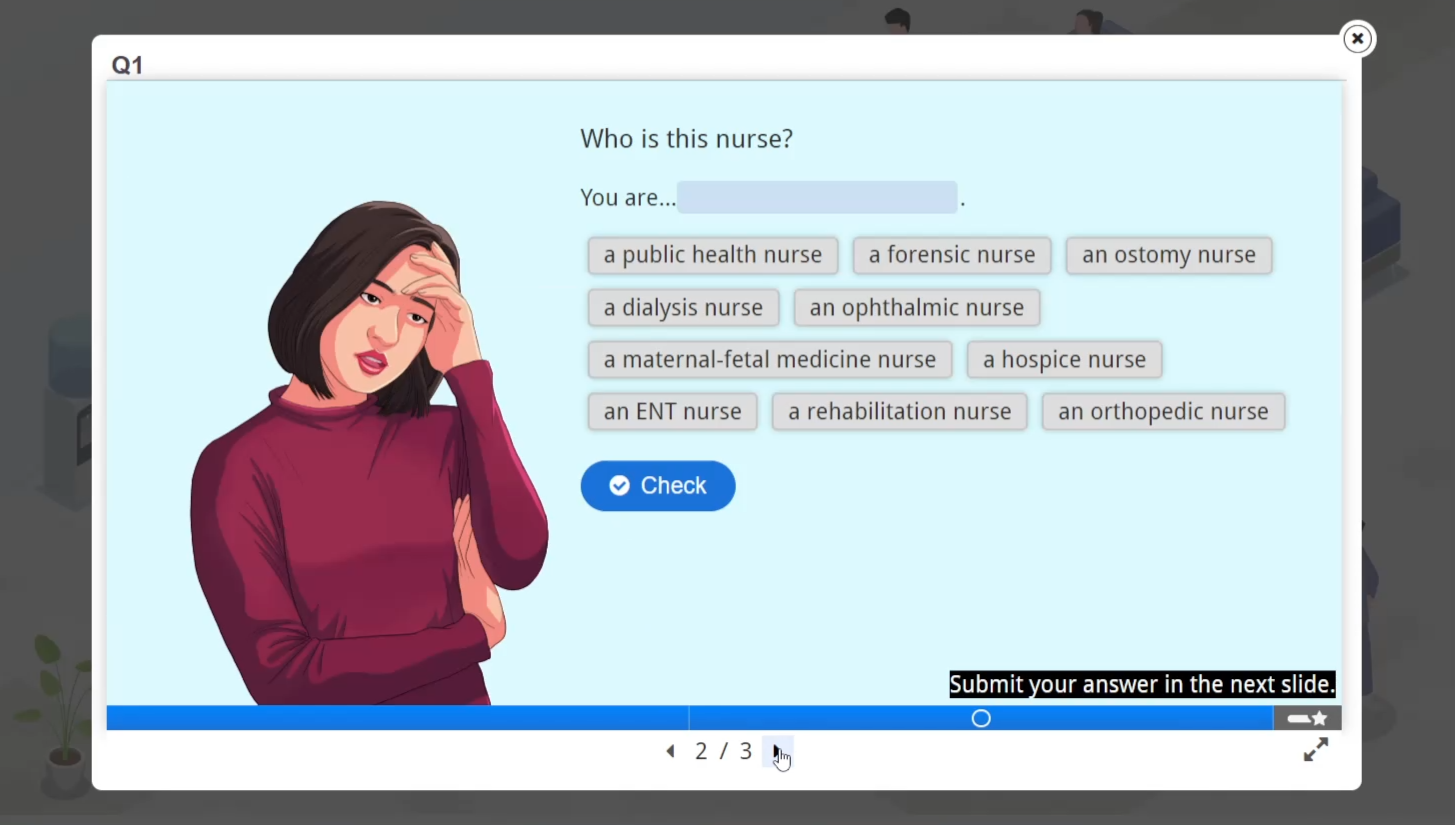Choose the 'an ENT nurse' answer
The width and height of the screenshot is (1455, 825).
point(672,412)
